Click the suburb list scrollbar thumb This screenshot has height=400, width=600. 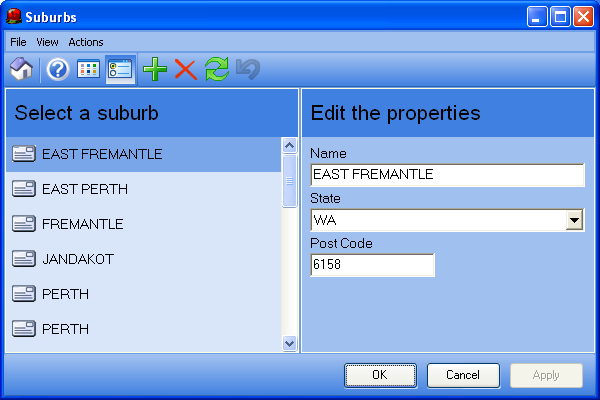(290, 181)
